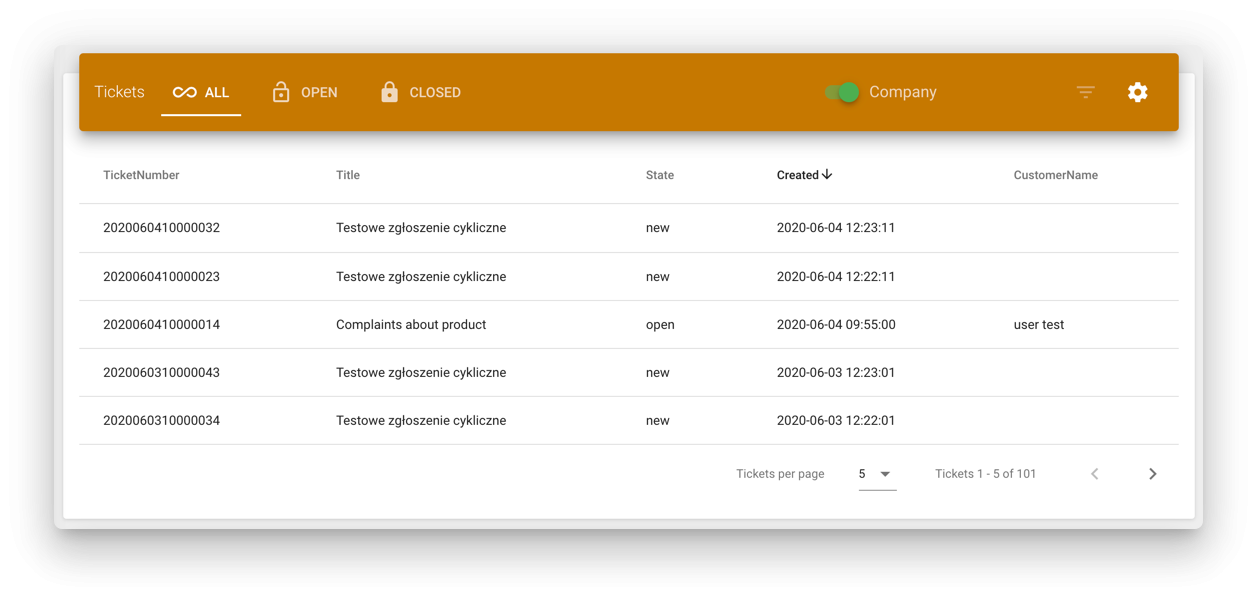Click new state of ticket 2020060410000023
This screenshot has height=594, width=1257.
click(x=657, y=277)
